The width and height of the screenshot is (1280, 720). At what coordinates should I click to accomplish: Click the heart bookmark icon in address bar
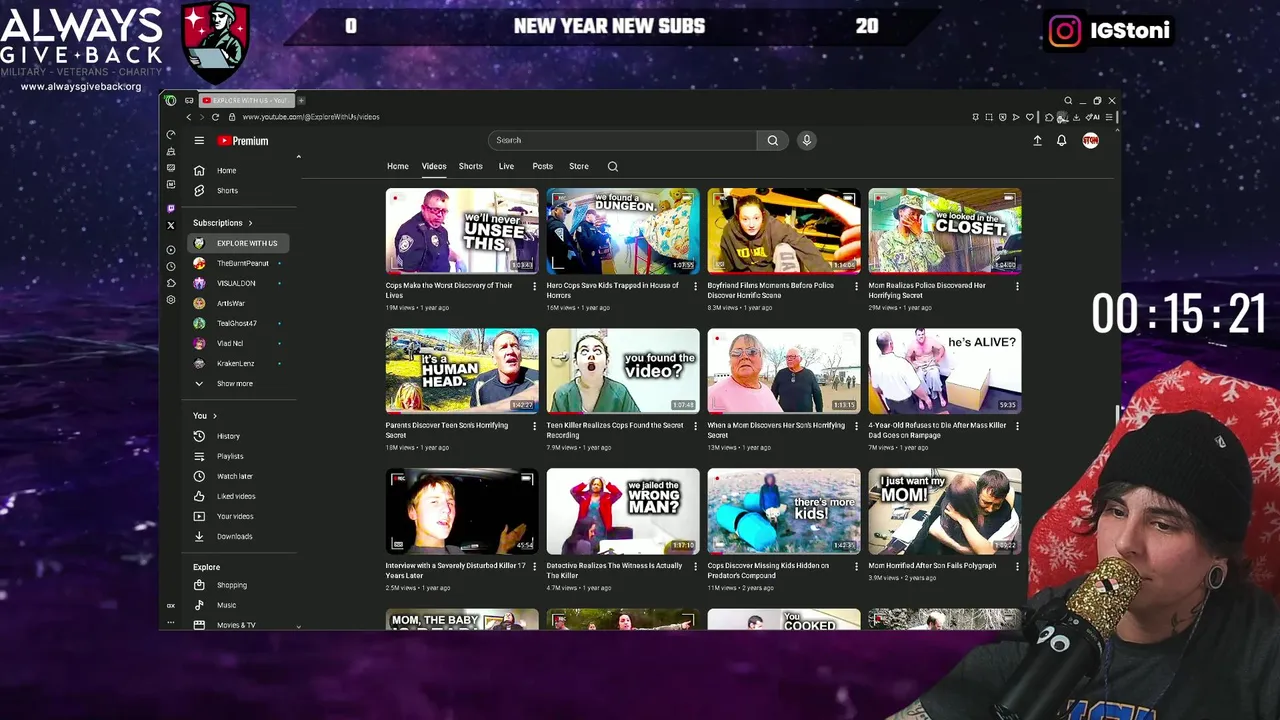point(1029,117)
